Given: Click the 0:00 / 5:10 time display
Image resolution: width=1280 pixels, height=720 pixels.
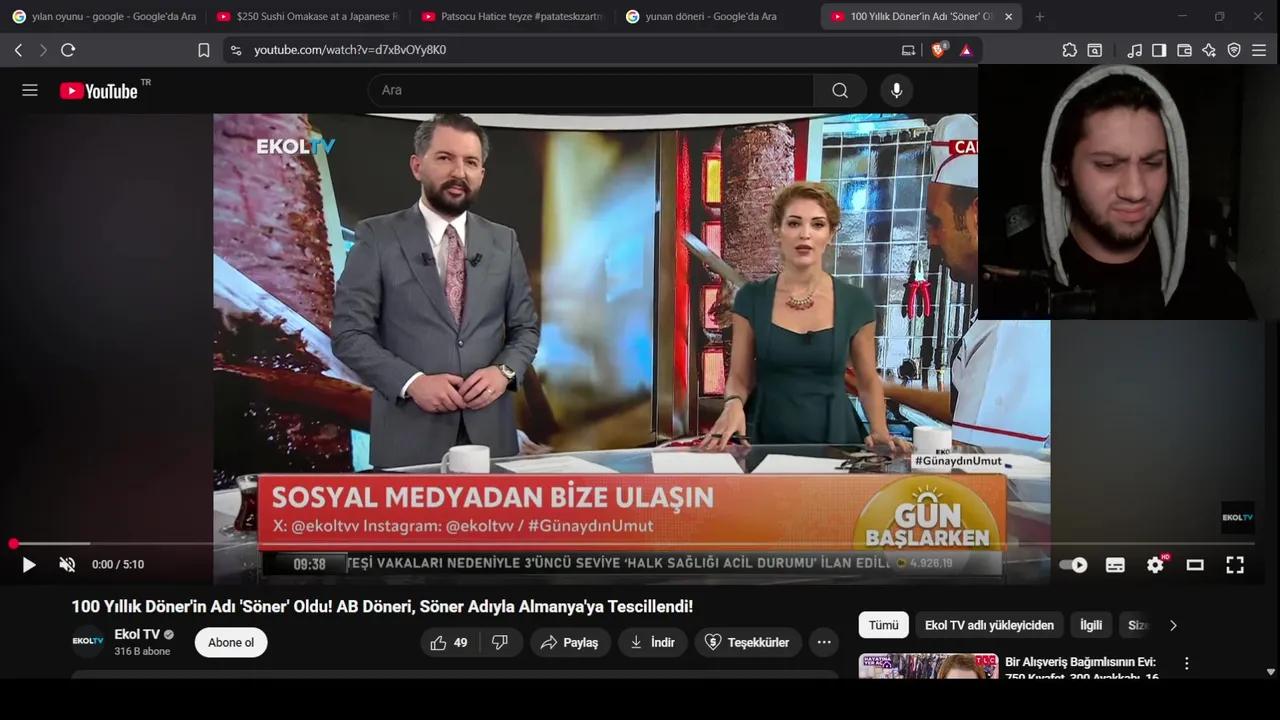Looking at the screenshot, I should coord(118,565).
